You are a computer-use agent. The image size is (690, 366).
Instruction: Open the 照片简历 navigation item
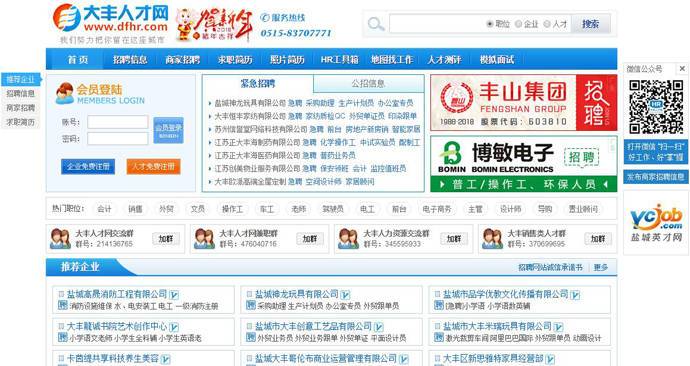[287, 60]
